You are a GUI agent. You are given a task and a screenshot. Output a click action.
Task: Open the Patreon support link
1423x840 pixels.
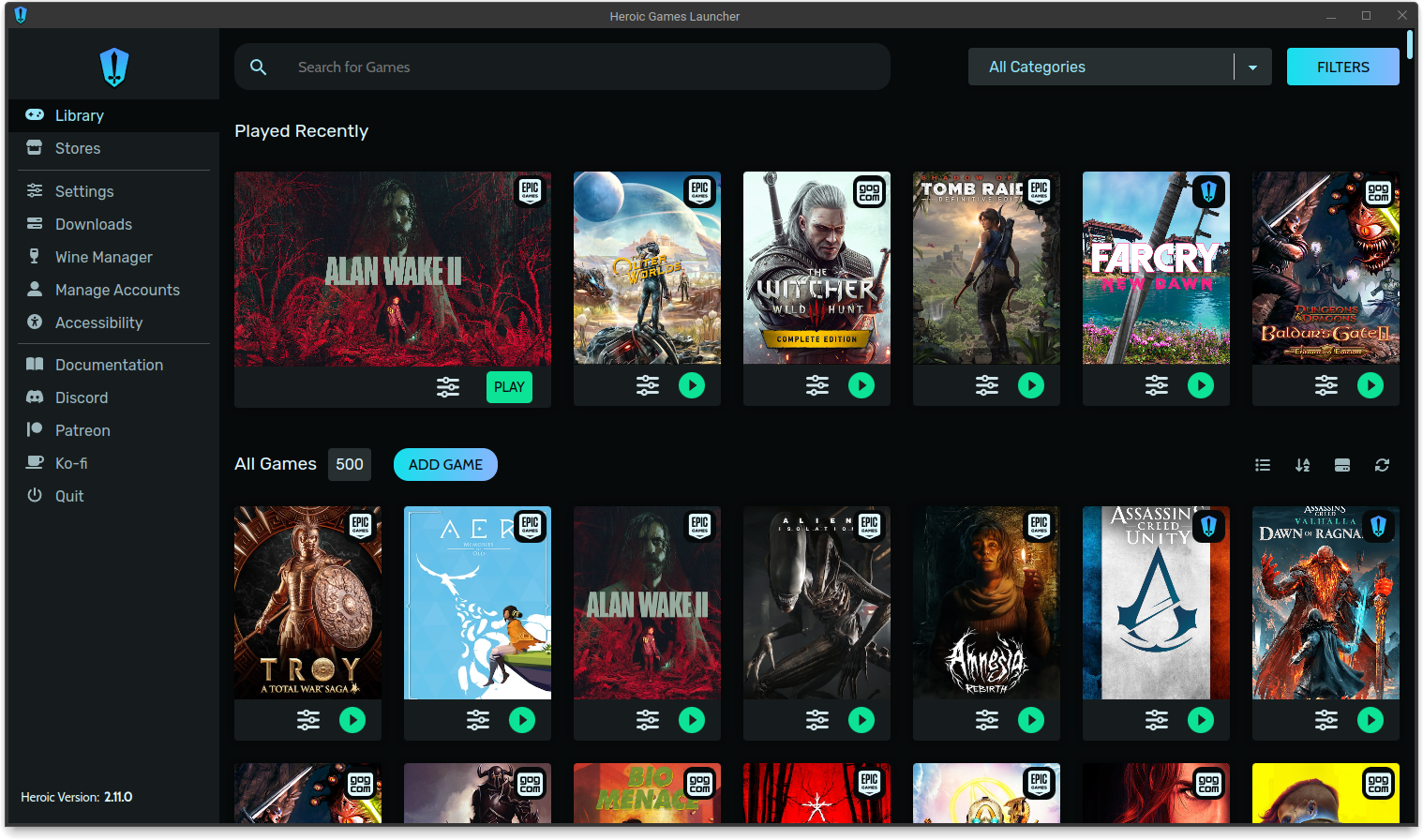(34, 429)
